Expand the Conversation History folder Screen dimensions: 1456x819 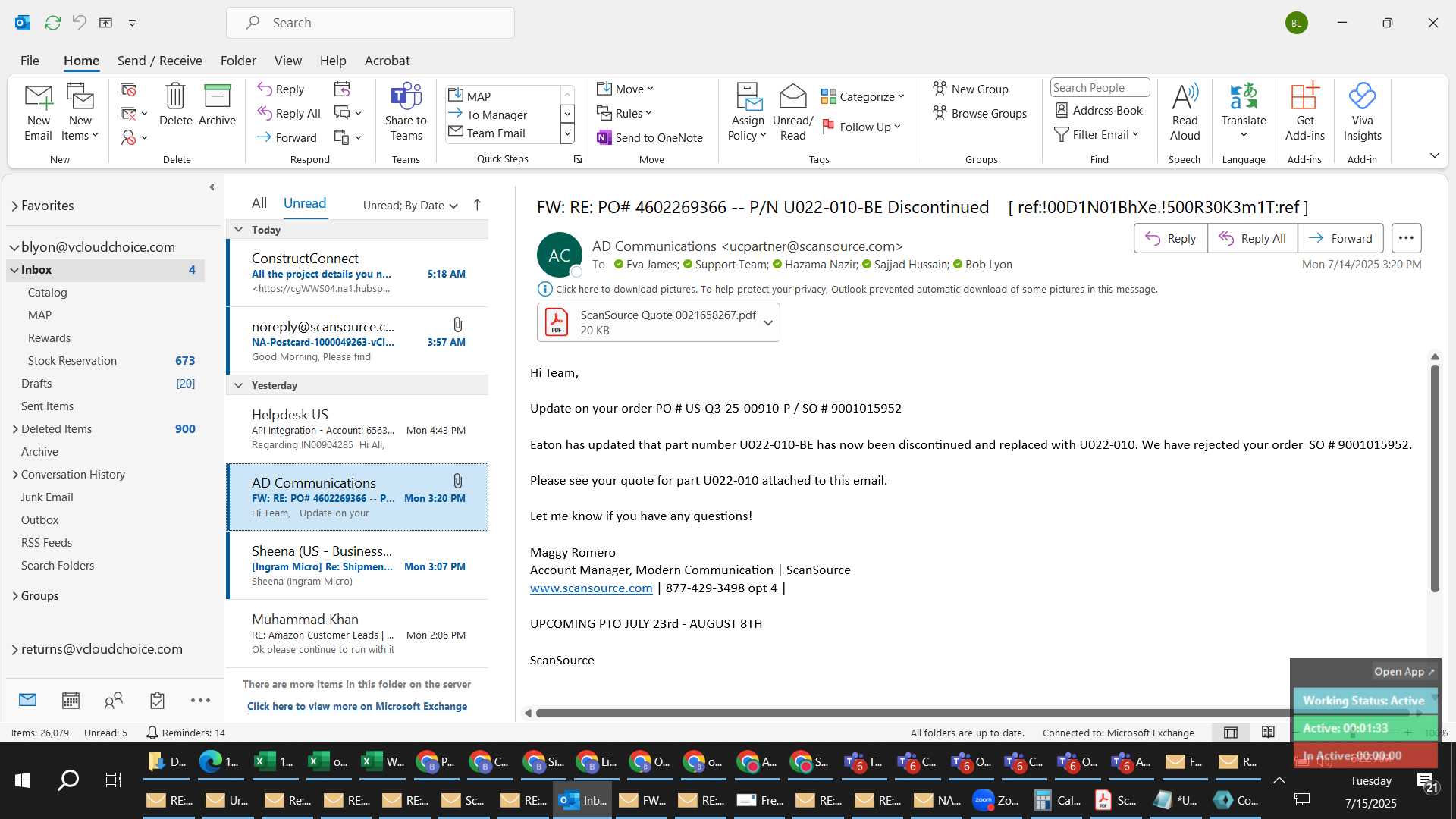tap(15, 475)
